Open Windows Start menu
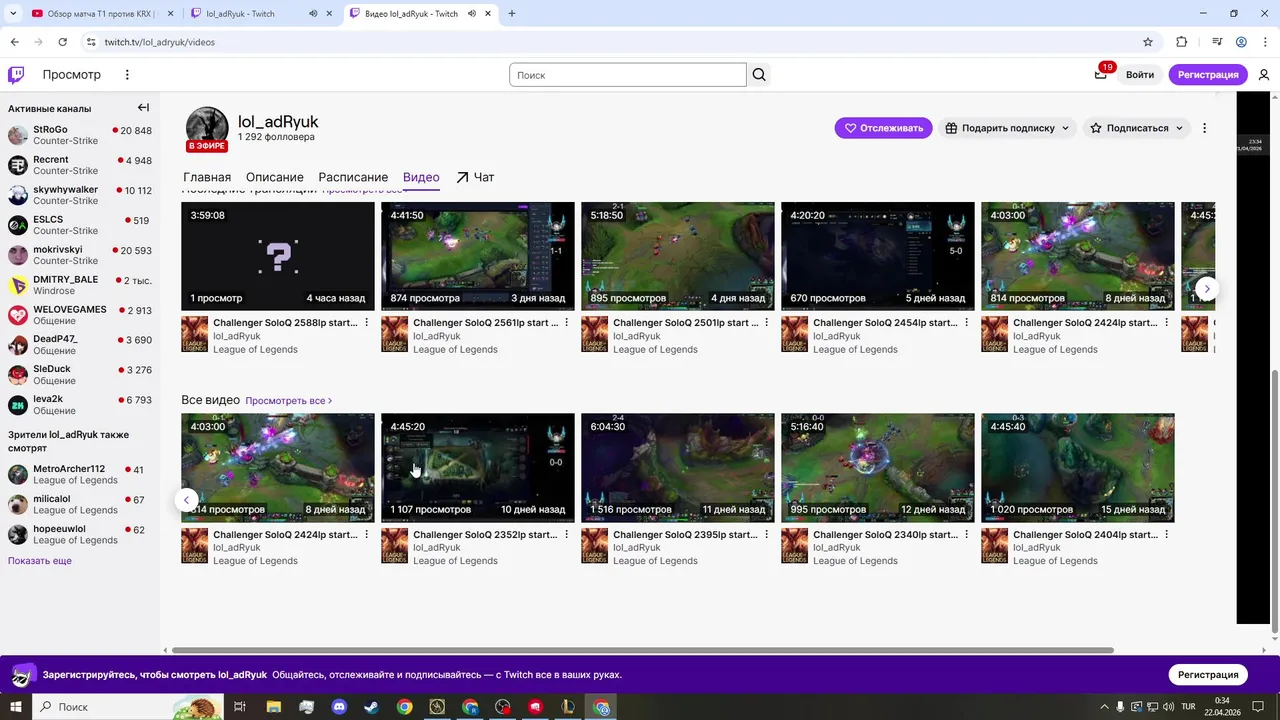1280x720 pixels. 16,707
